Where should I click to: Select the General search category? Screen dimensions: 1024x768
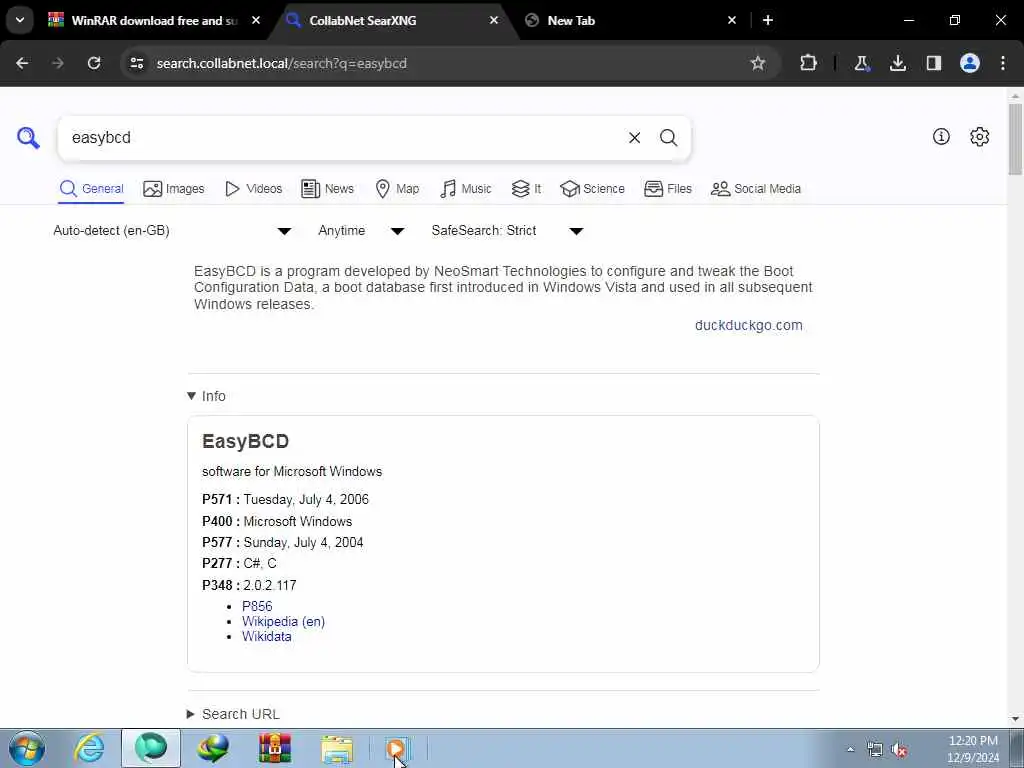91,189
